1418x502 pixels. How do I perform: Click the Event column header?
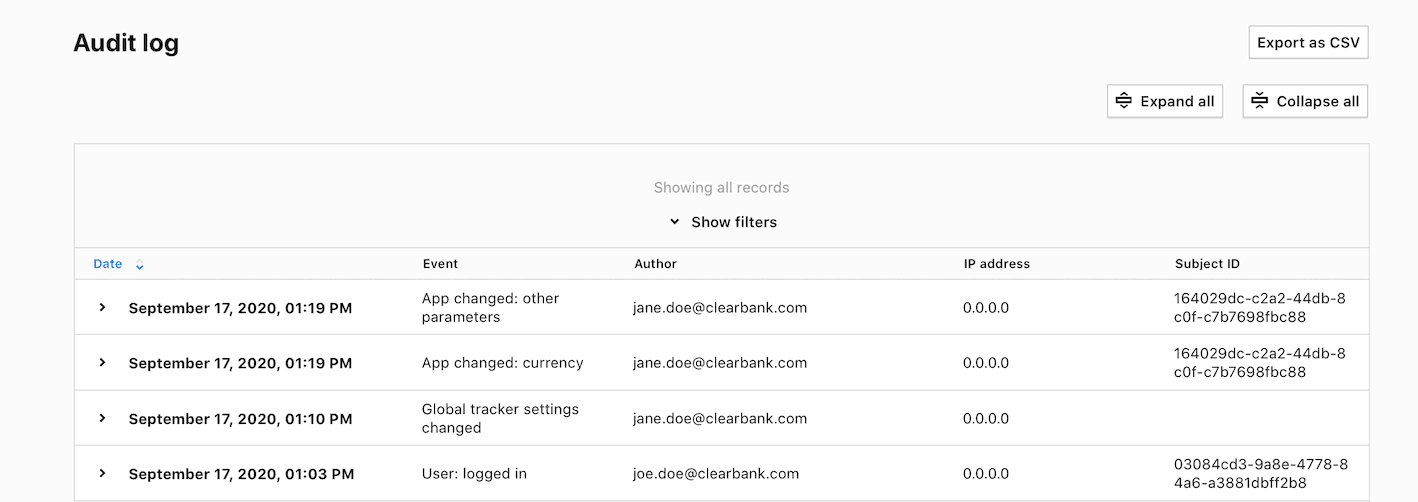pyautogui.click(x=440, y=264)
